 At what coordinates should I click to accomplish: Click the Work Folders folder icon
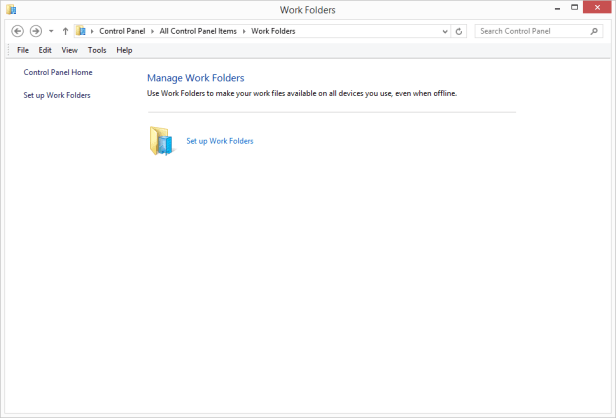coord(161,141)
